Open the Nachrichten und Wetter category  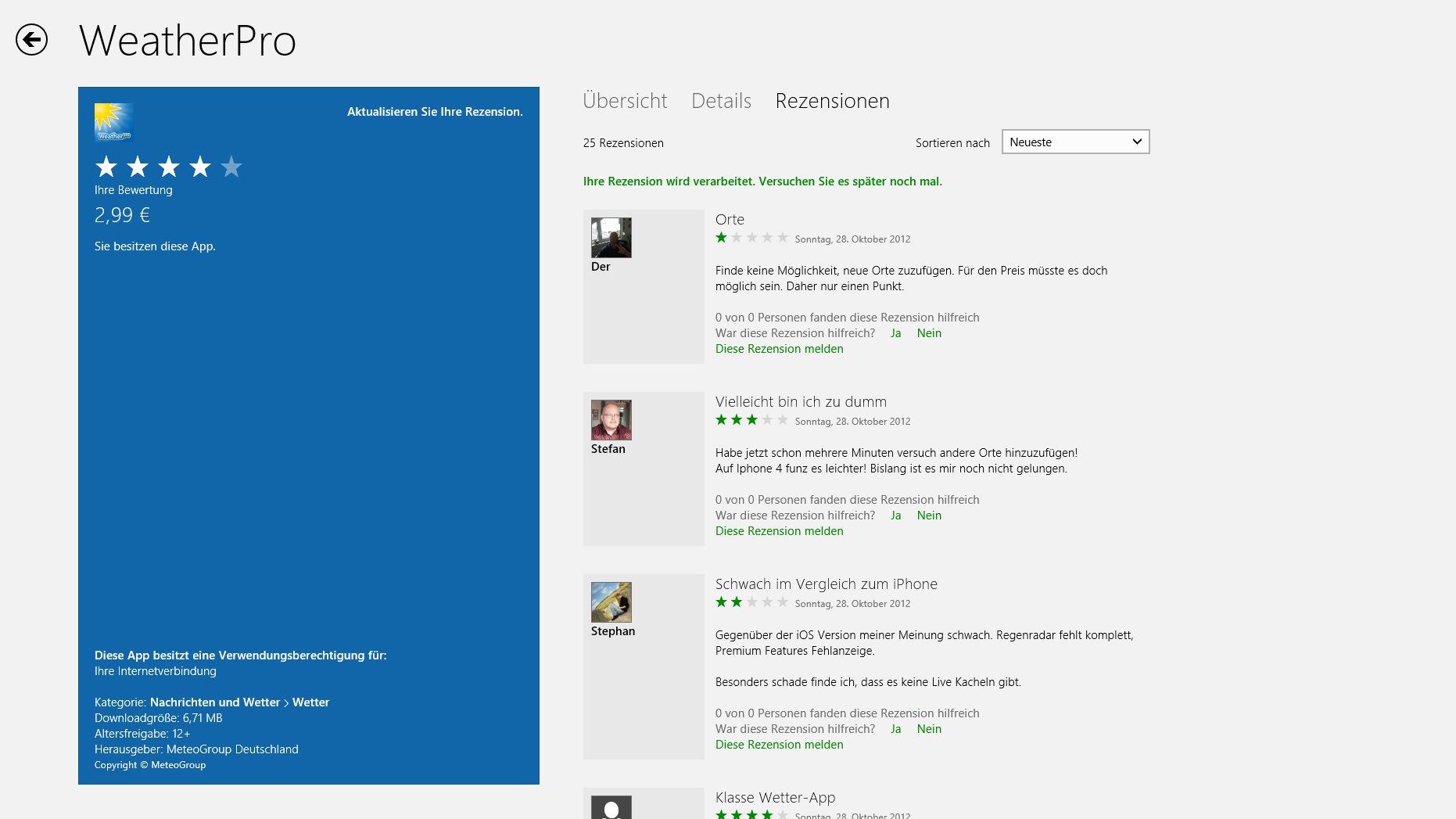pos(214,702)
